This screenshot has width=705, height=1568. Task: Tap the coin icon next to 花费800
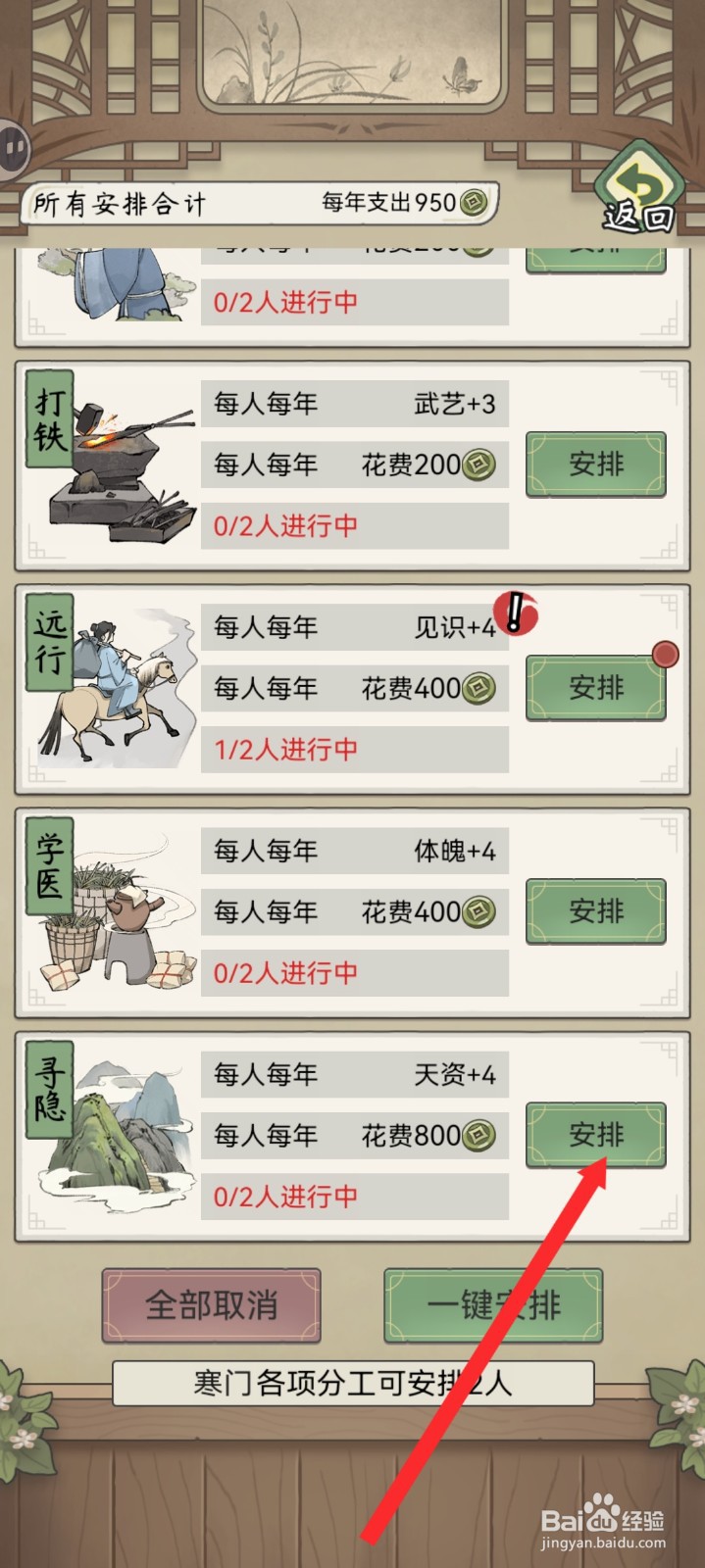coord(478,1136)
